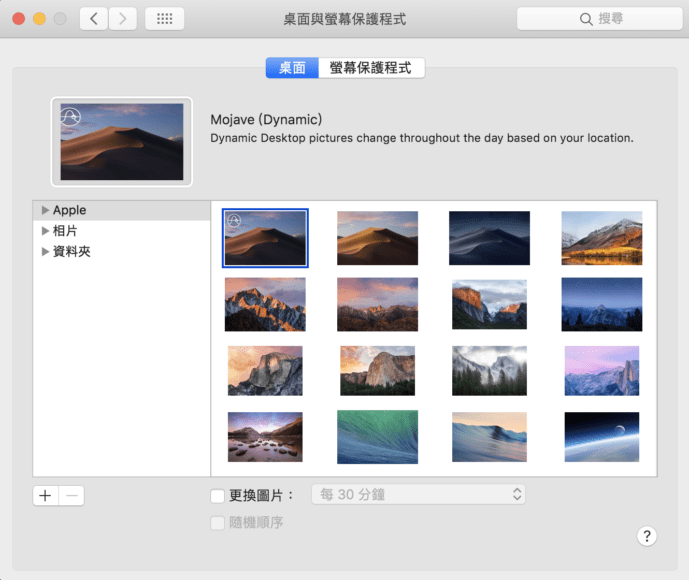Select the Sierra sunlit jagged peaks wallpaper
Viewport: 689px width, 580px height.
pos(265,304)
